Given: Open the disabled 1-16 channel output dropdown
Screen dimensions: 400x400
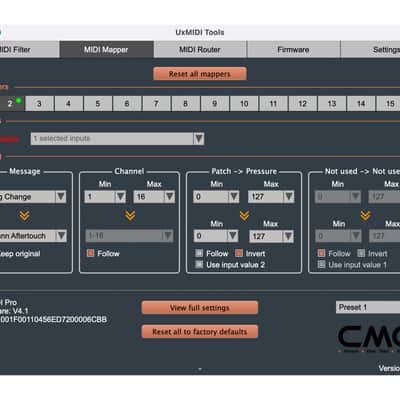Looking at the screenshot, I should pos(129,236).
